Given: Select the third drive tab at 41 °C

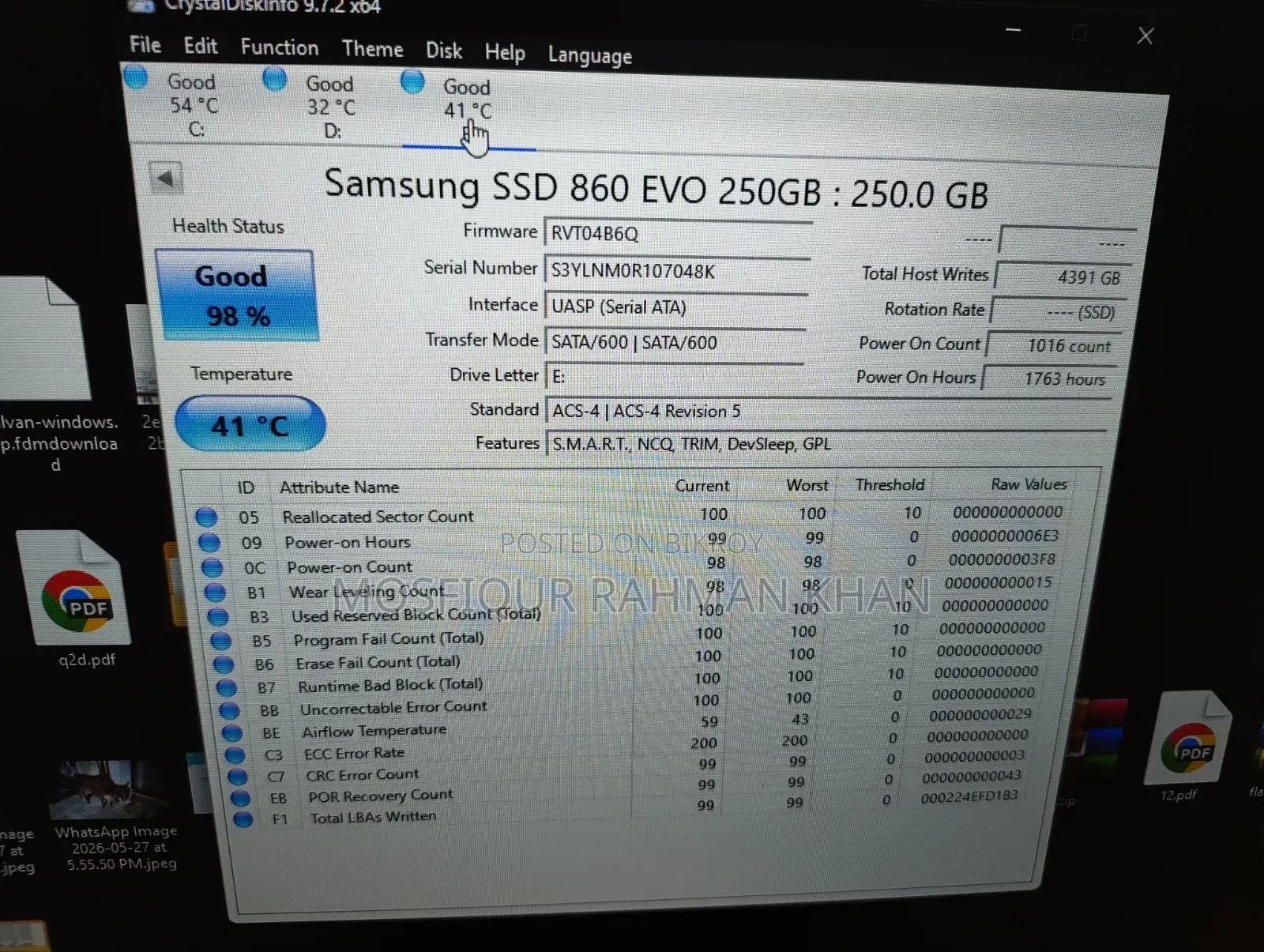Looking at the screenshot, I should [x=468, y=110].
